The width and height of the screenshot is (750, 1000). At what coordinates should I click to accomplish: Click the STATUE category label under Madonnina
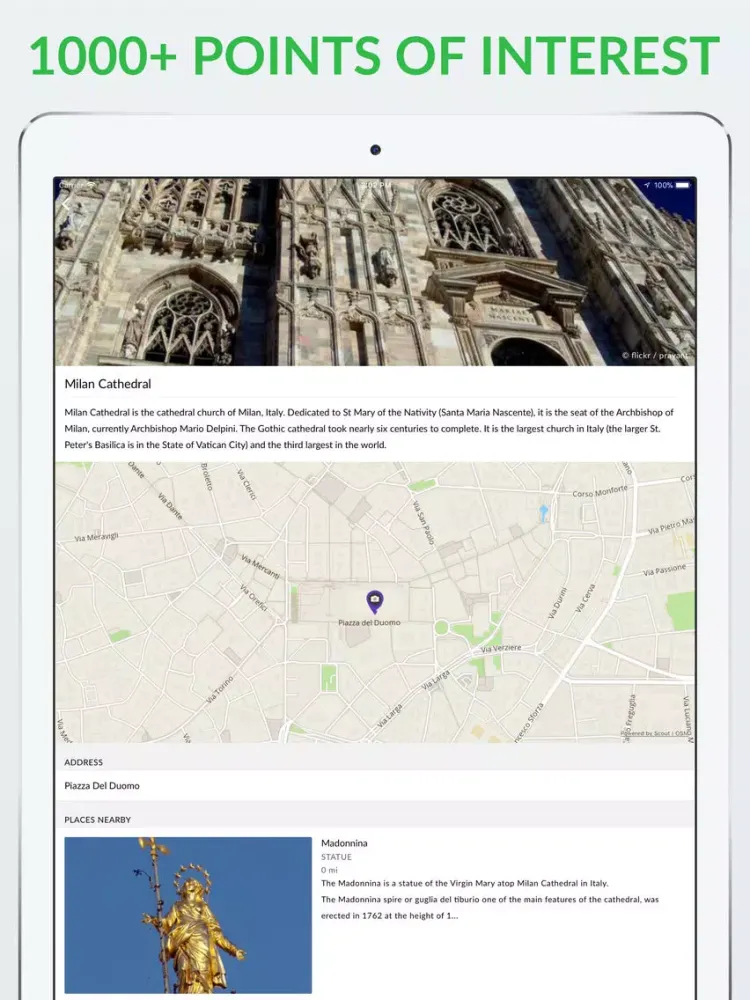pos(336,857)
